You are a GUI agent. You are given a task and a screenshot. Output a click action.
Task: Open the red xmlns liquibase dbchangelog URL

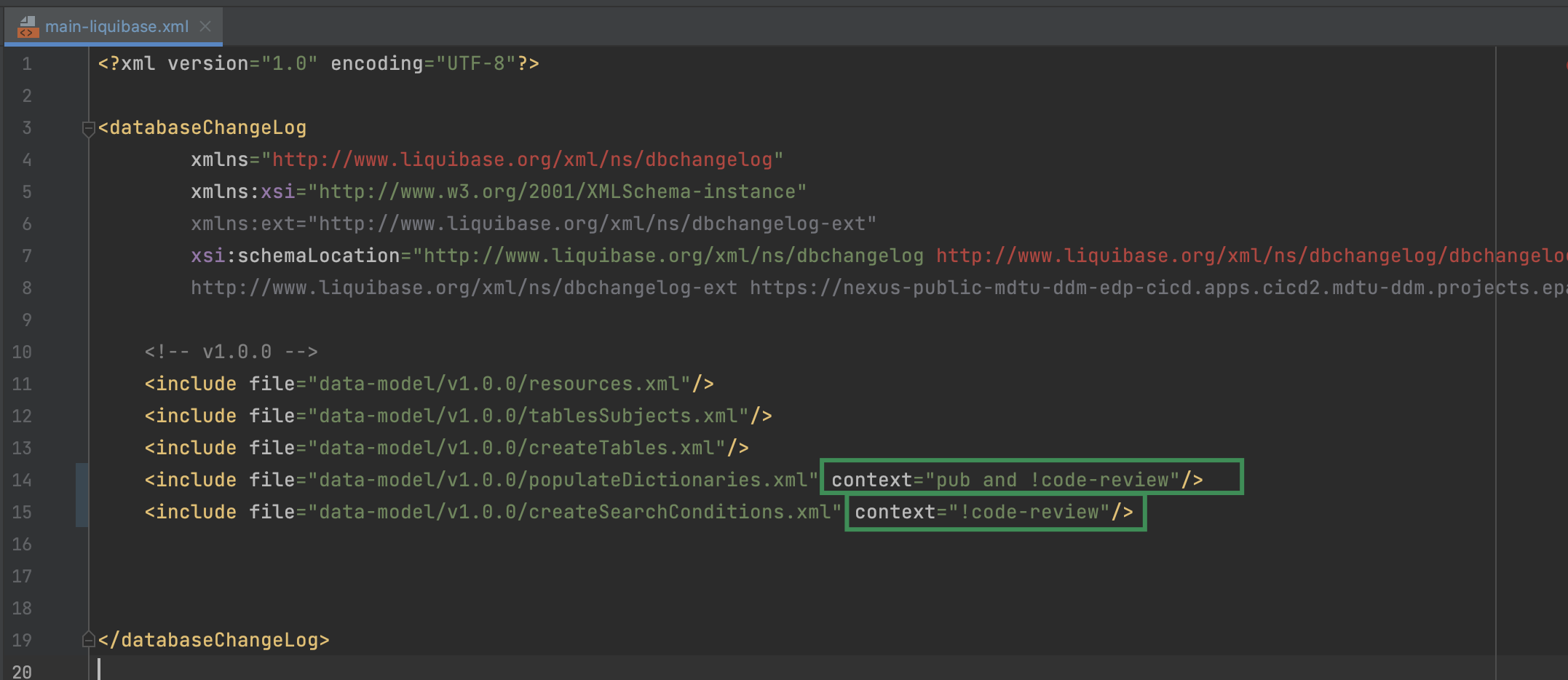click(522, 160)
